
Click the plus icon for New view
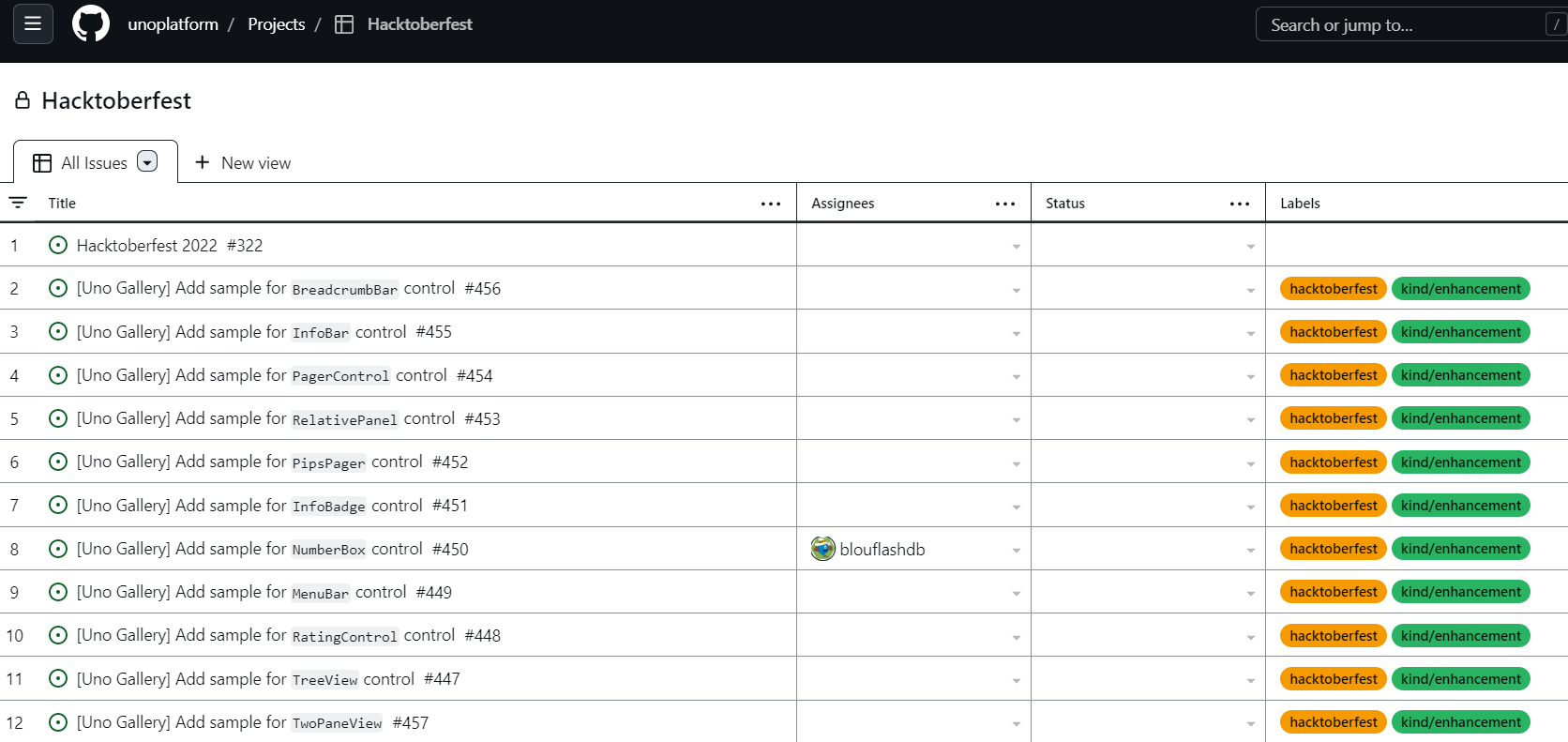pos(202,162)
